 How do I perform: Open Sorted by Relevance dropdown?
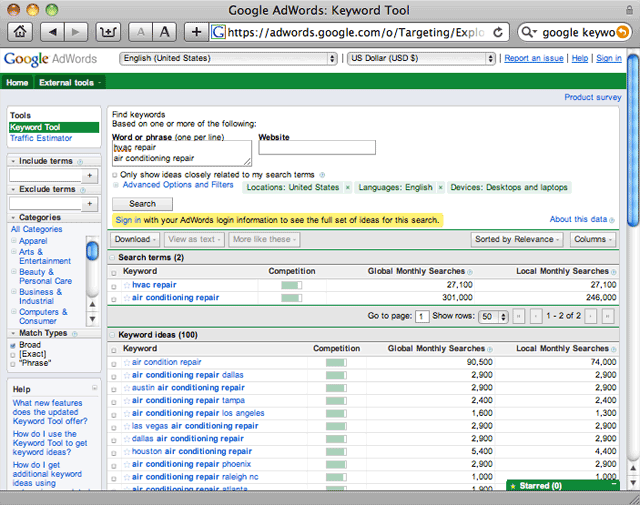[x=517, y=240]
